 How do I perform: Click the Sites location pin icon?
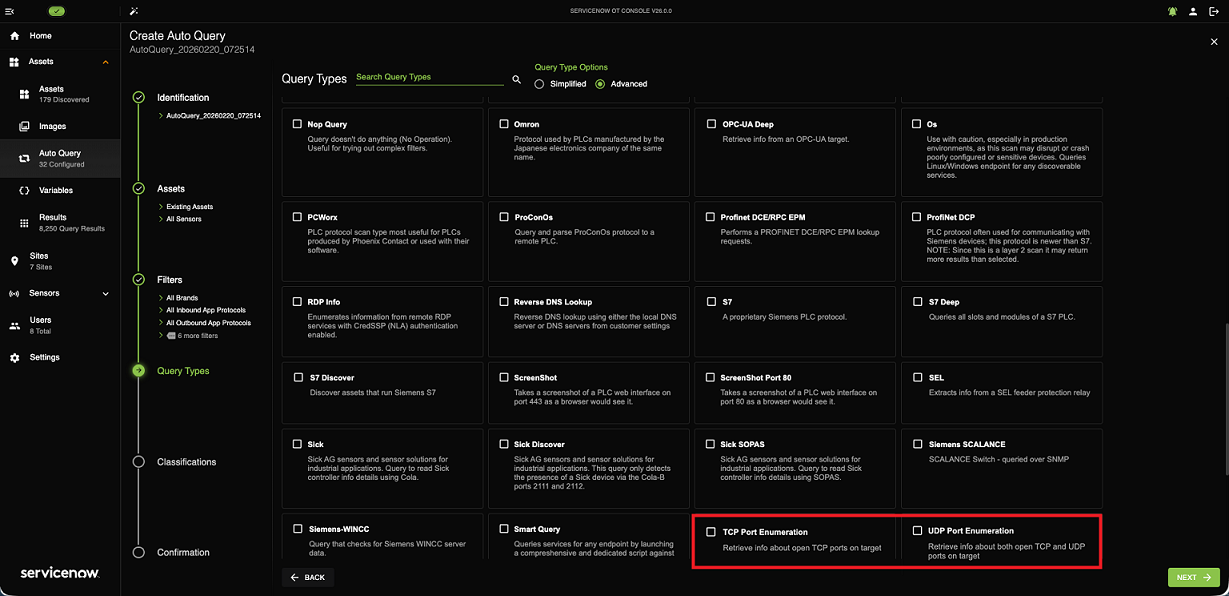[x=14, y=261]
